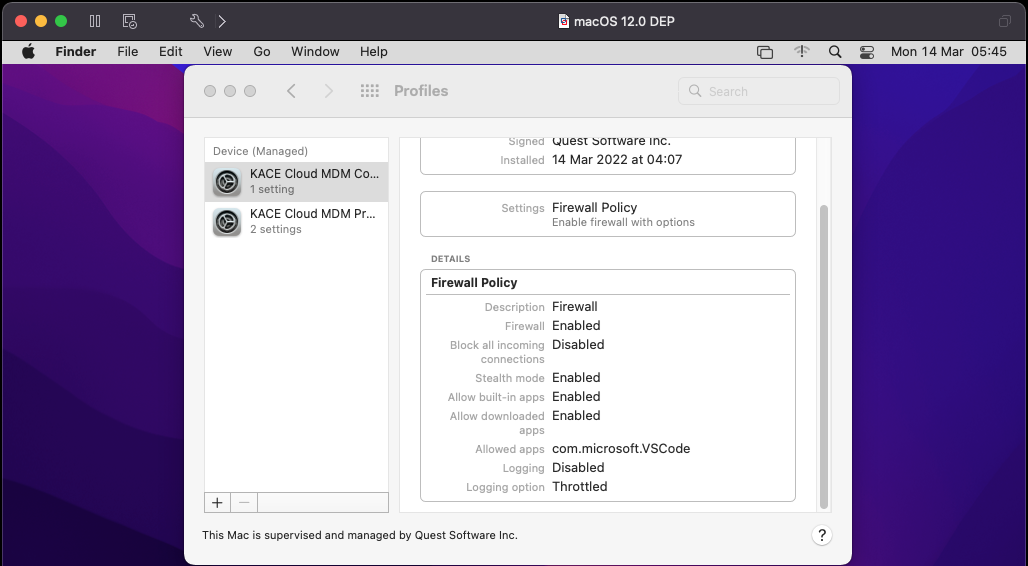Screen dimensions: 1028x566
Task: Click the Search field in Profiles
Action: coord(759,91)
